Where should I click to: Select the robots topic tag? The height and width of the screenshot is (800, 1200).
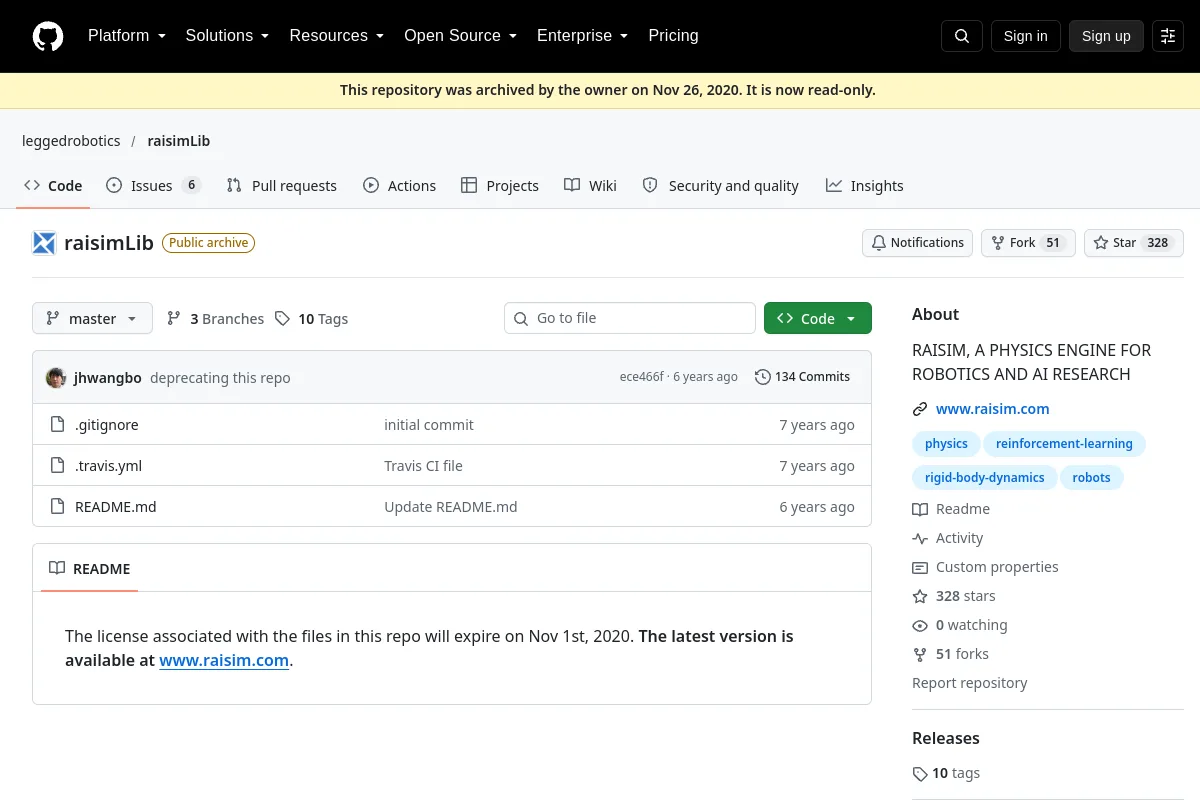(1091, 478)
